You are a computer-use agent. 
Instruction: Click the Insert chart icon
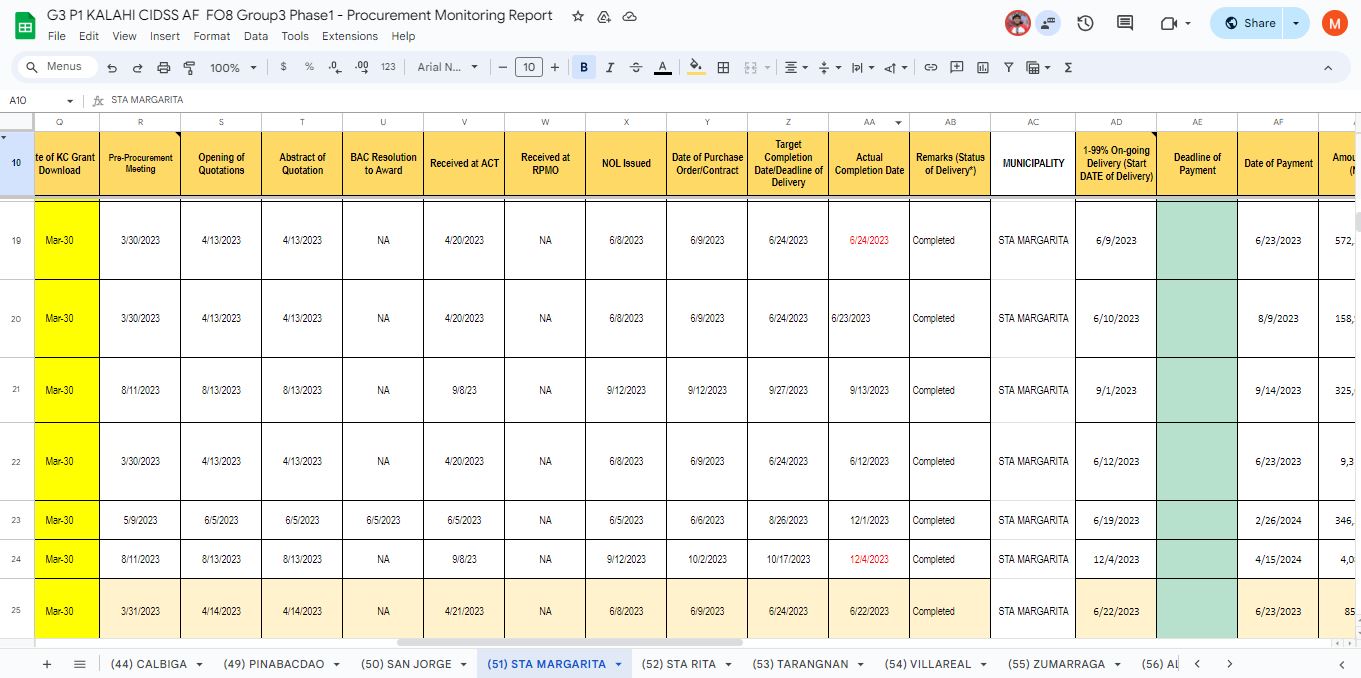[982, 67]
